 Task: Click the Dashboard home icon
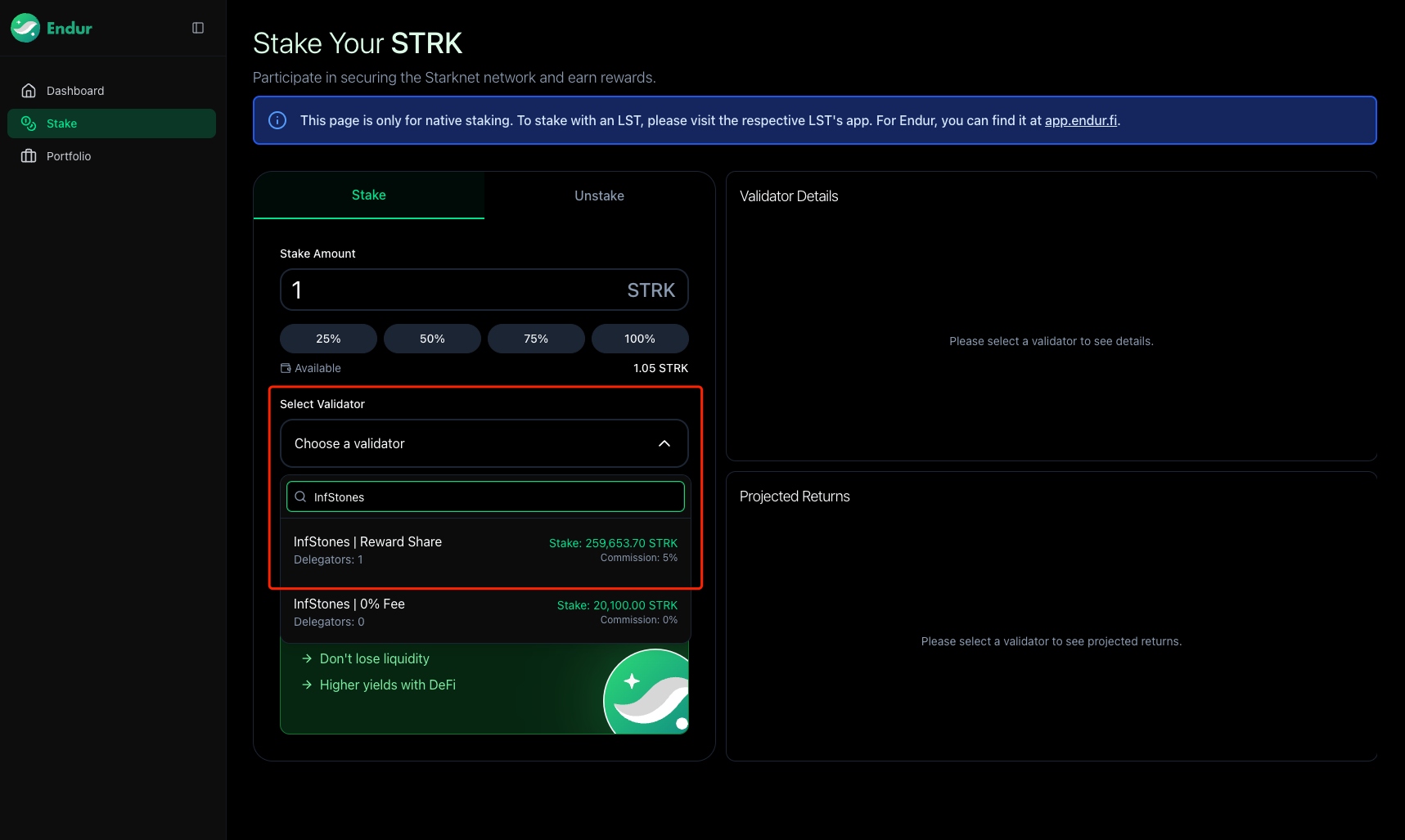click(x=29, y=91)
